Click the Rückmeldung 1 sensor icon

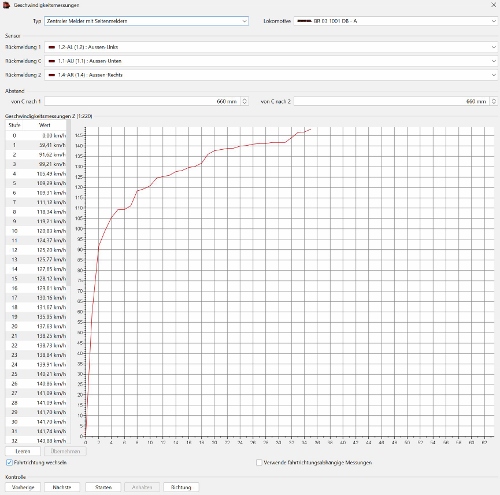52,47
